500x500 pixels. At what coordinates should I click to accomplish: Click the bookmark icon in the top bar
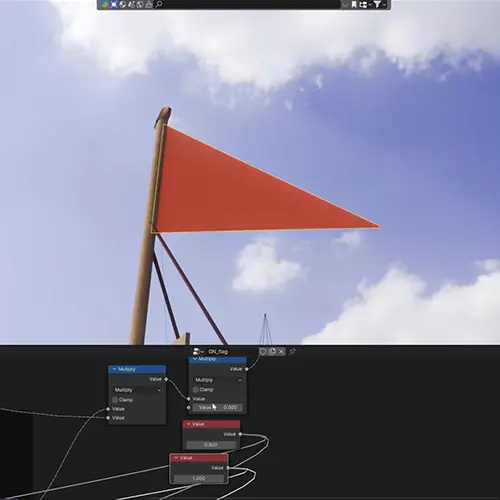[x=354, y=4]
